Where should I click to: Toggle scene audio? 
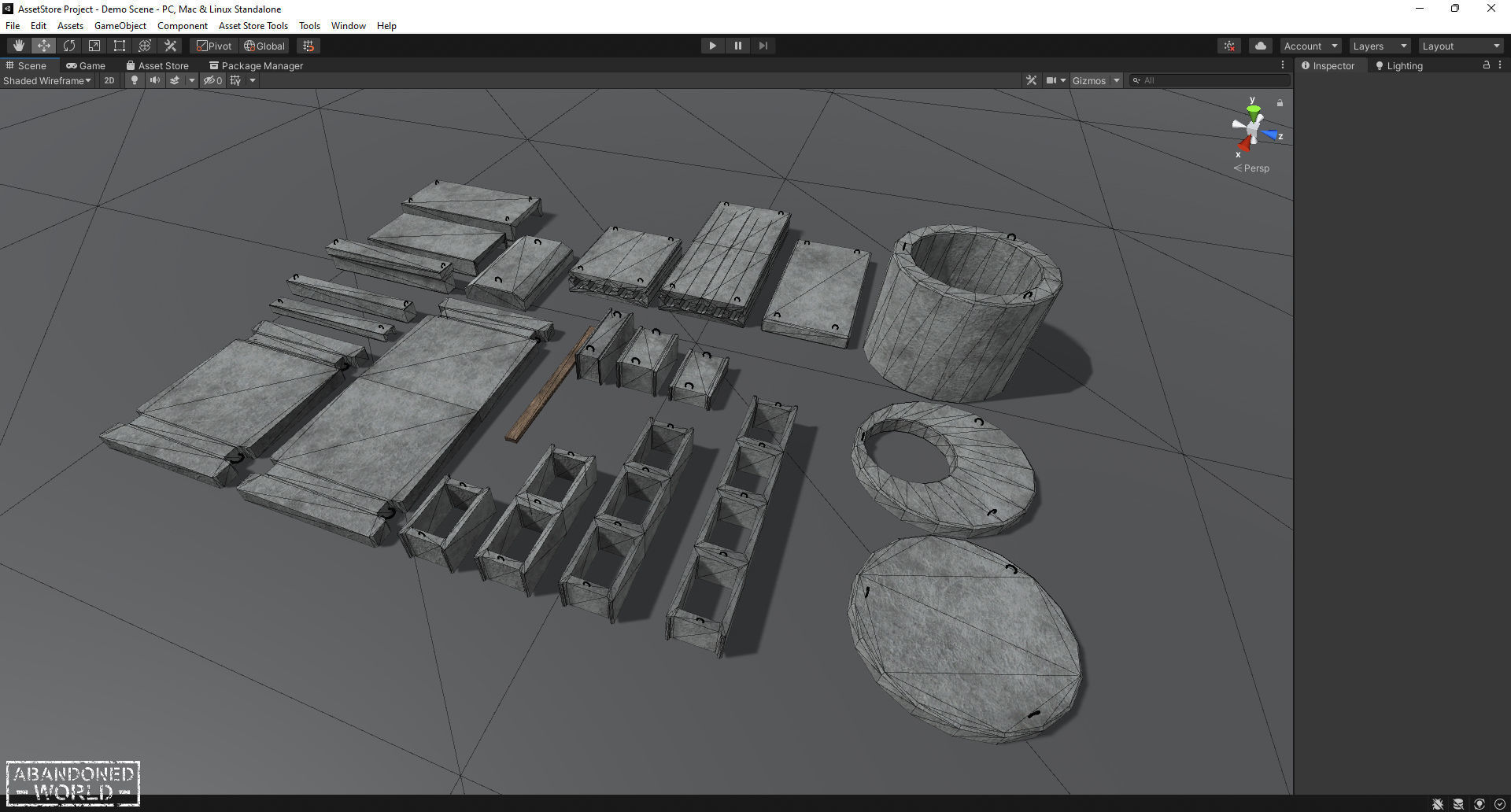tap(155, 80)
